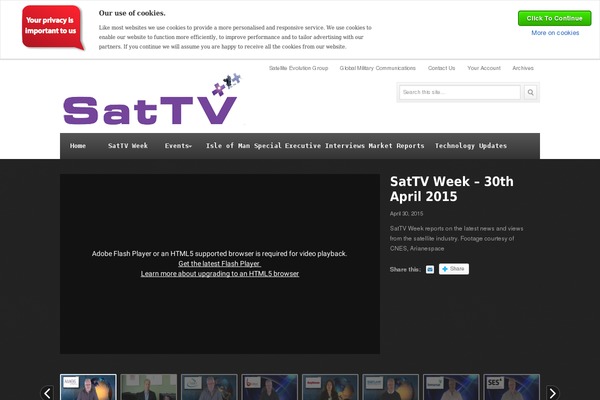Focus the Search this site field
The image size is (600, 400).
(x=460, y=92)
